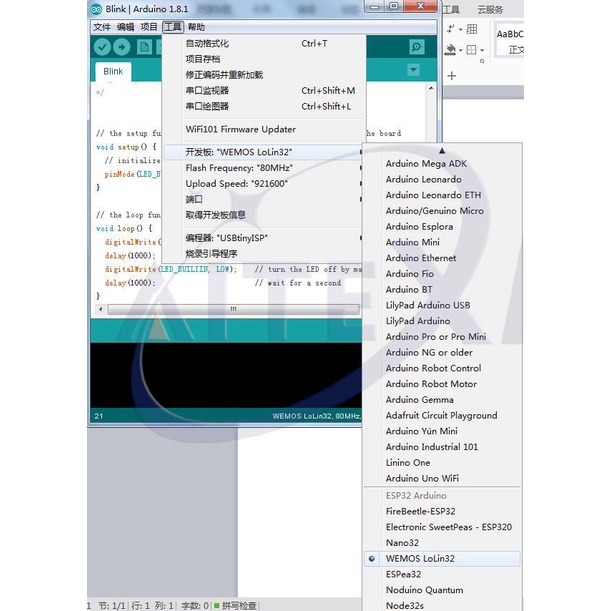Select the checked WEMOS LoLin32 board
Viewport: 611px width, 611px height.
(442, 558)
